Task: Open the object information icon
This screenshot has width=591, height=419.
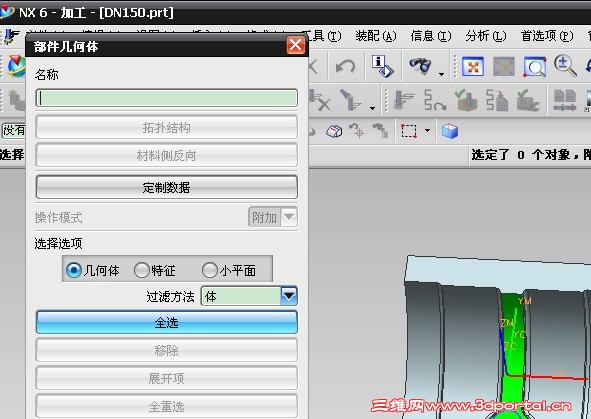Action: (x=382, y=66)
